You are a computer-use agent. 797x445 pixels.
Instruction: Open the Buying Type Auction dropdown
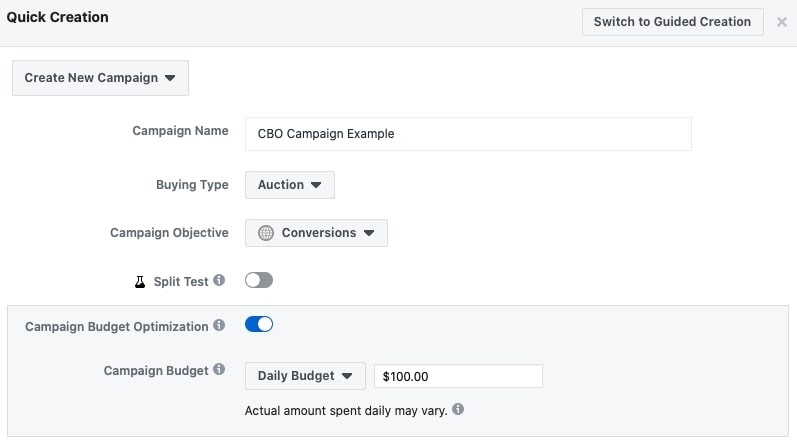click(x=290, y=185)
